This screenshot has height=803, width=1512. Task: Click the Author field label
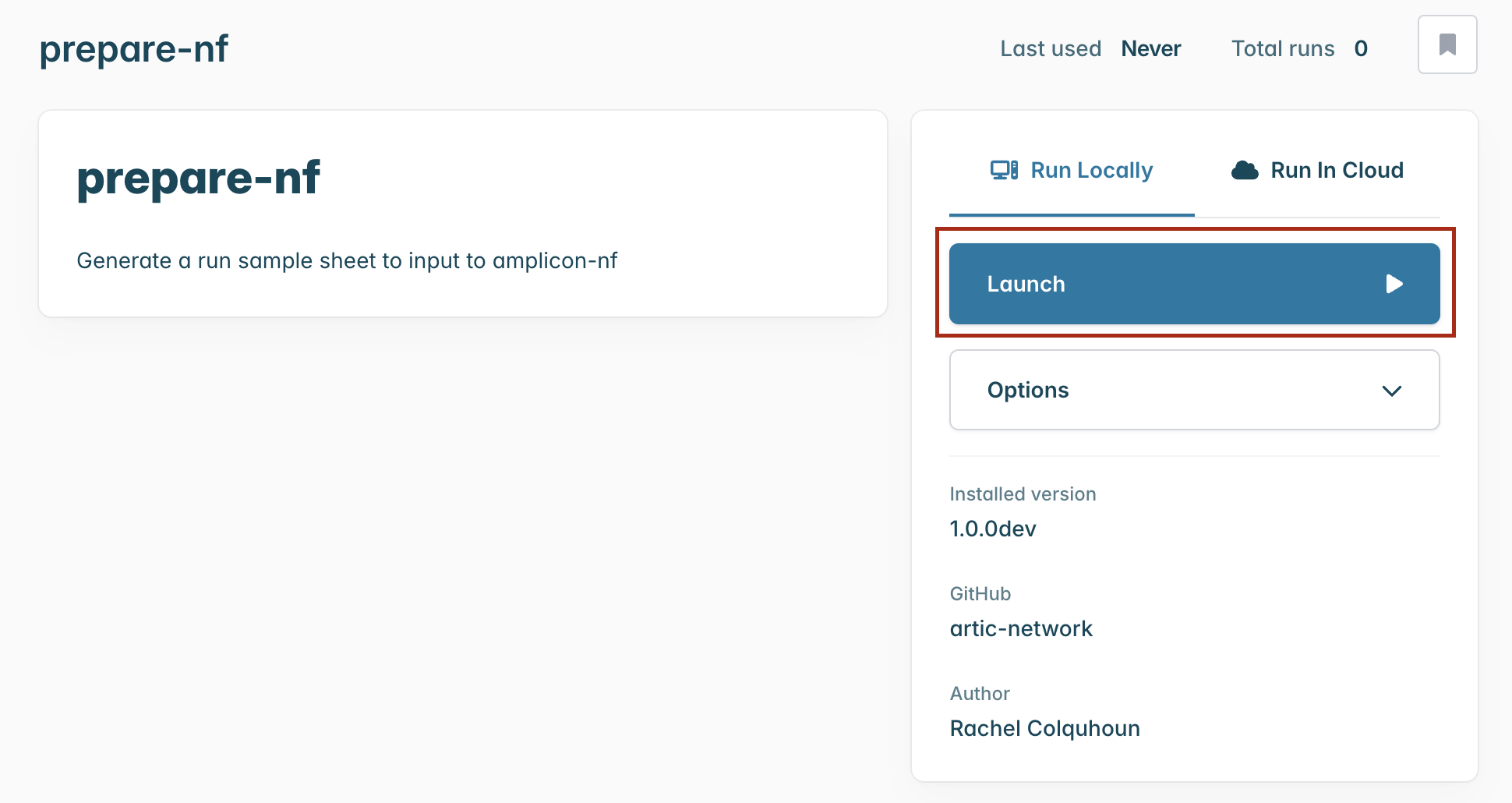point(980,694)
